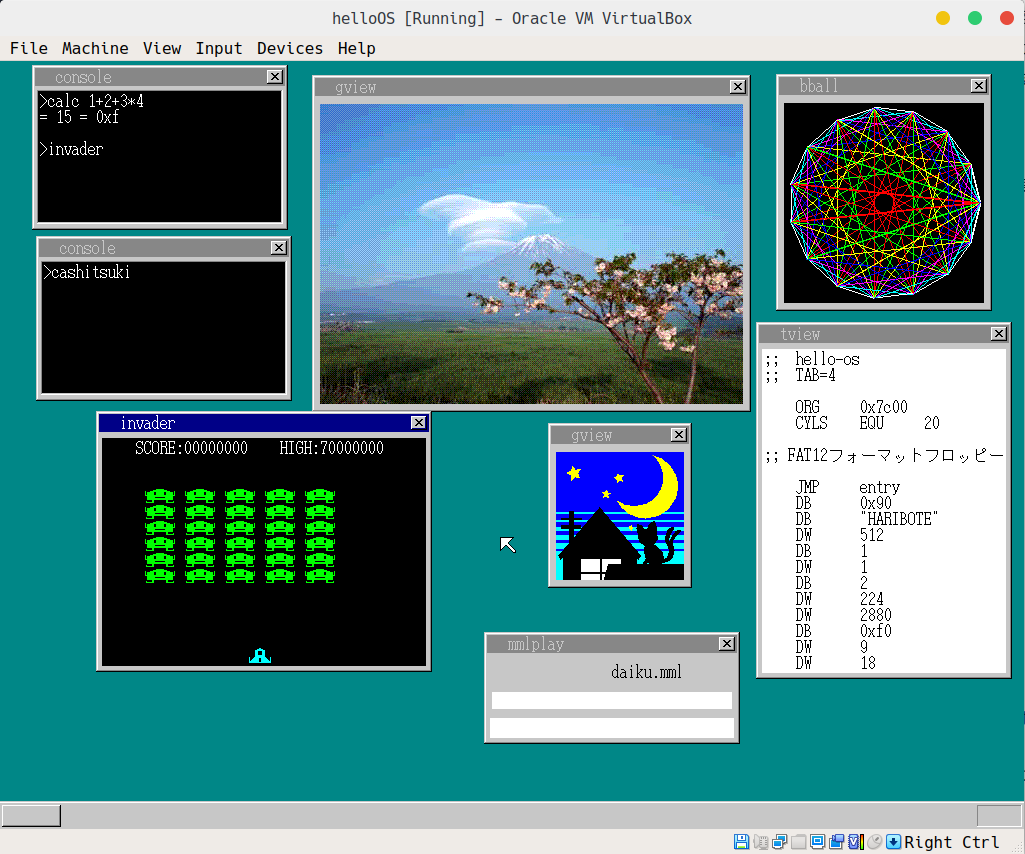The width and height of the screenshot is (1025, 854).
Task: Expand the Input menu
Action: (219, 48)
